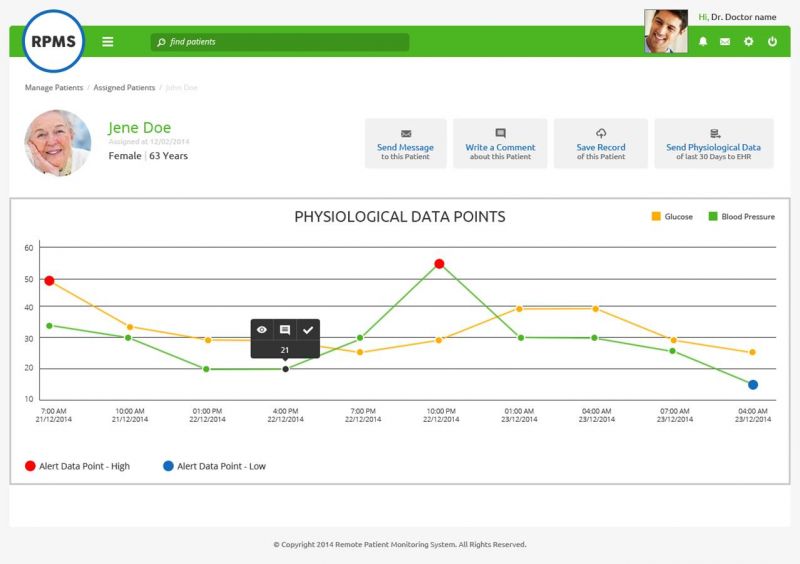
Task: Open Assigned Patients breadcrumb link
Action: click(124, 87)
